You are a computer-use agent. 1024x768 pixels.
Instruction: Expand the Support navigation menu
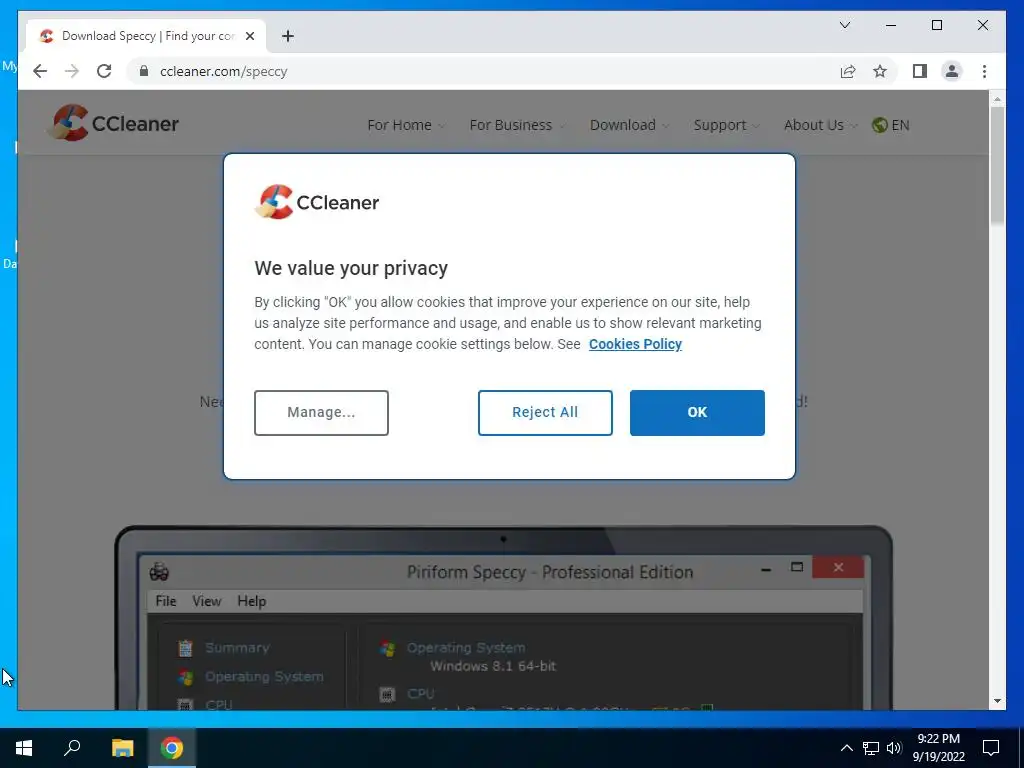pyautogui.click(x=726, y=125)
